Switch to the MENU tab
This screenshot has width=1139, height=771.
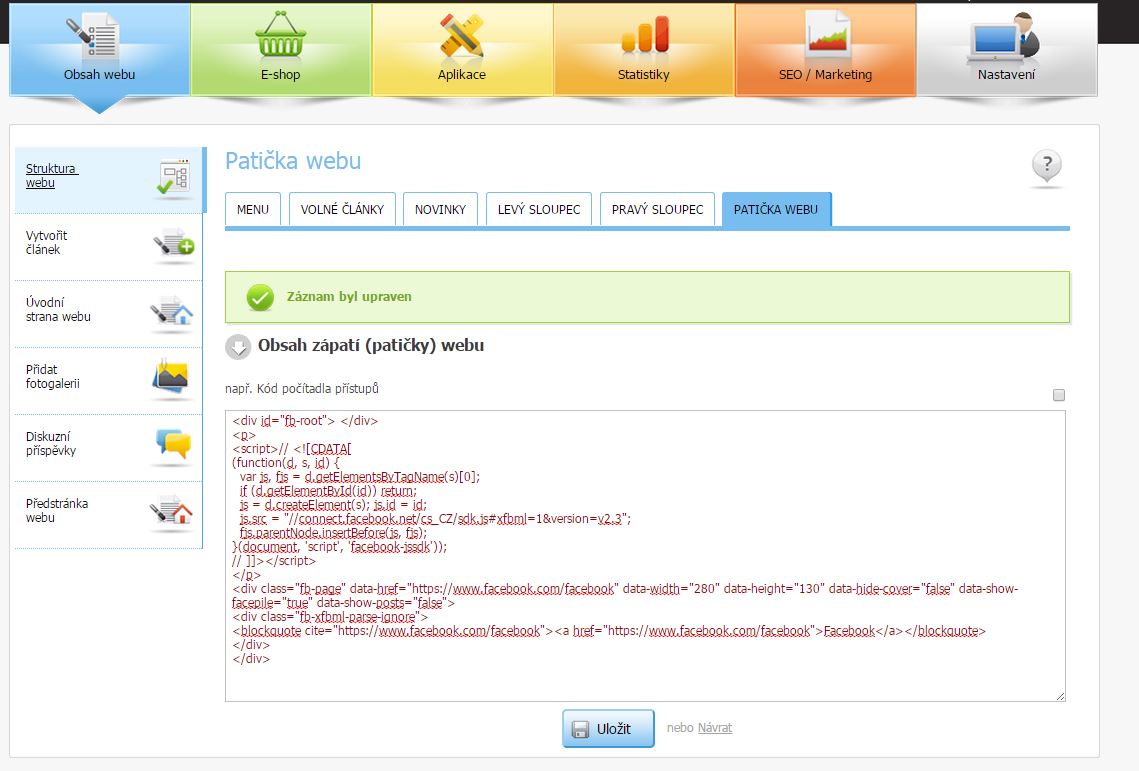click(253, 209)
